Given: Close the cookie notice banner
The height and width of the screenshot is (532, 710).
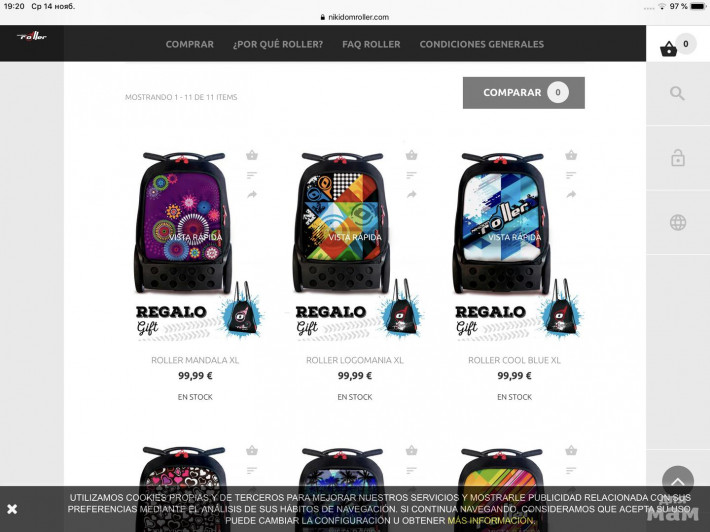Looking at the screenshot, I should pos(12,509).
